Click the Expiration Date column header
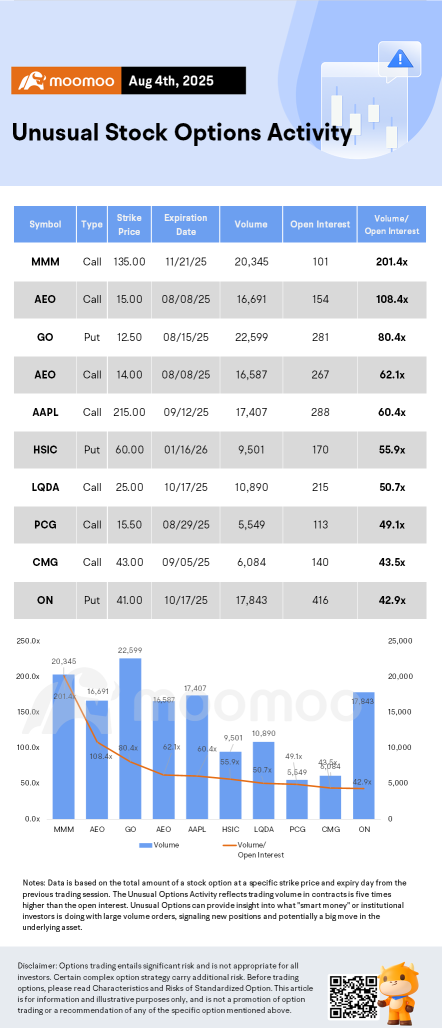This screenshot has width=443, height=1028. [185, 224]
